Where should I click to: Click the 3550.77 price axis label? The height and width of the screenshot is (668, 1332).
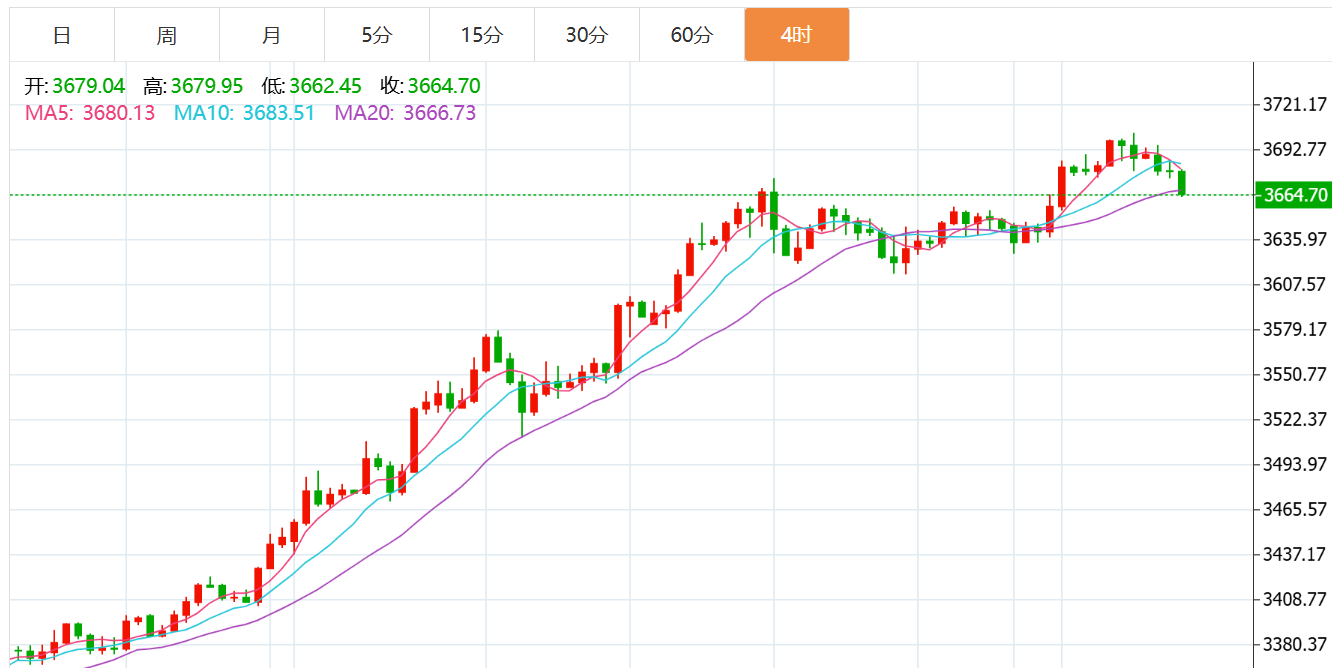(x=1295, y=374)
